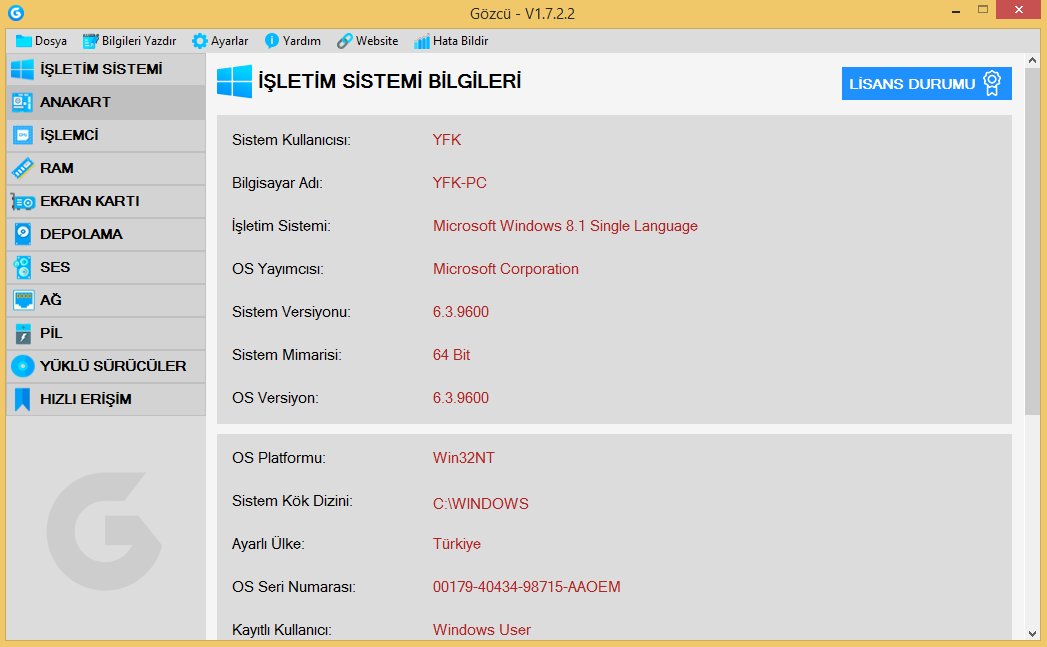Click Microsoft Windows 8.1 Single Language value
This screenshot has height=647, width=1047.
tap(565, 226)
